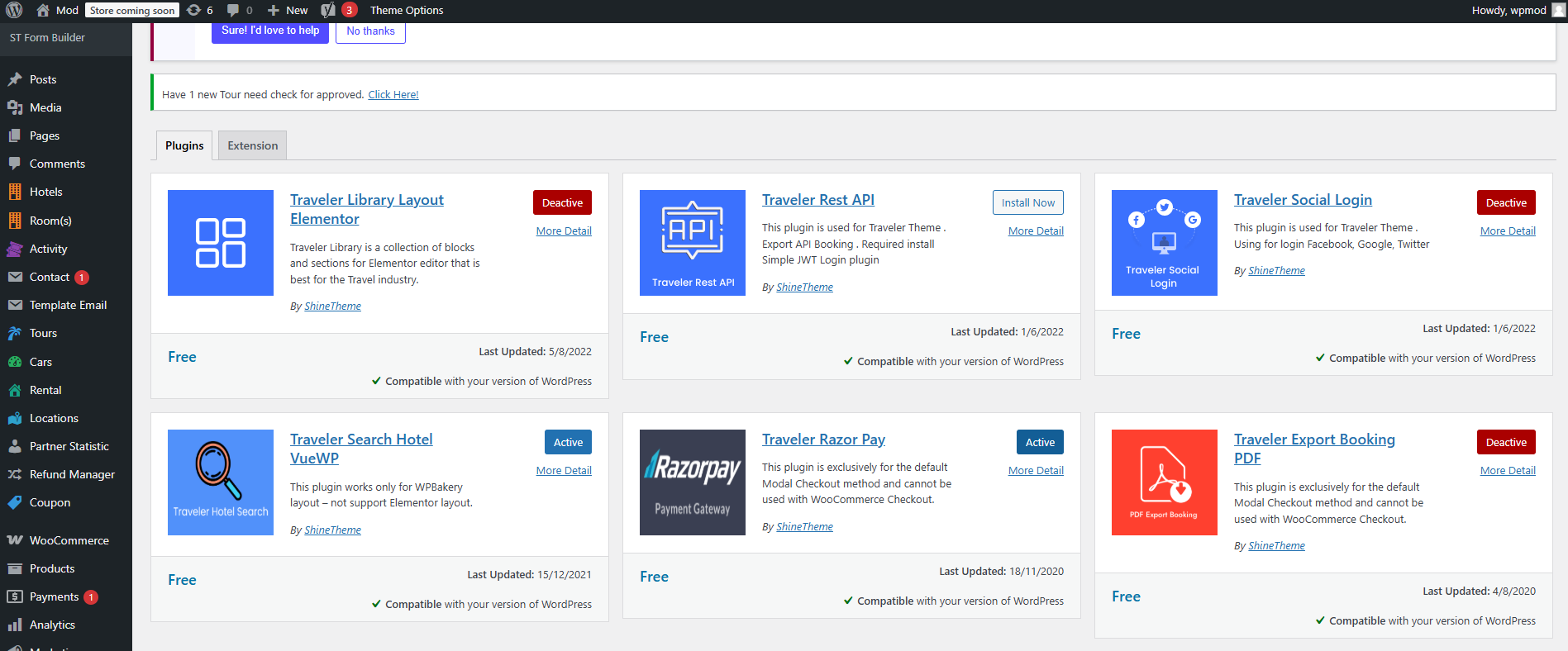Viewport: 1568px width, 651px height.
Task: Click the Coupon tag icon in sidebar
Action: point(15,502)
